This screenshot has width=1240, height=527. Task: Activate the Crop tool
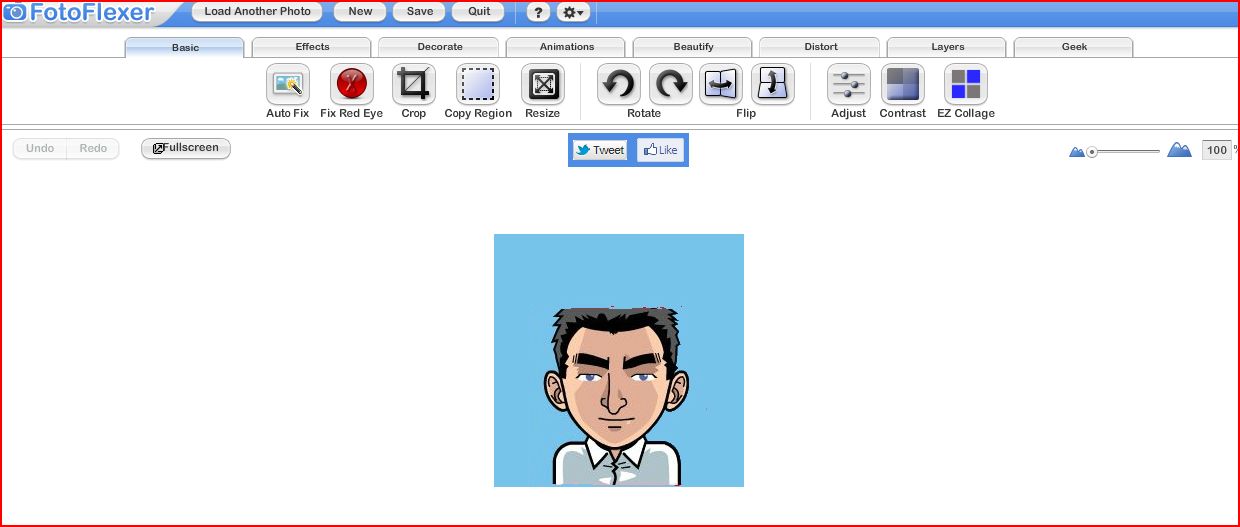pos(414,85)
